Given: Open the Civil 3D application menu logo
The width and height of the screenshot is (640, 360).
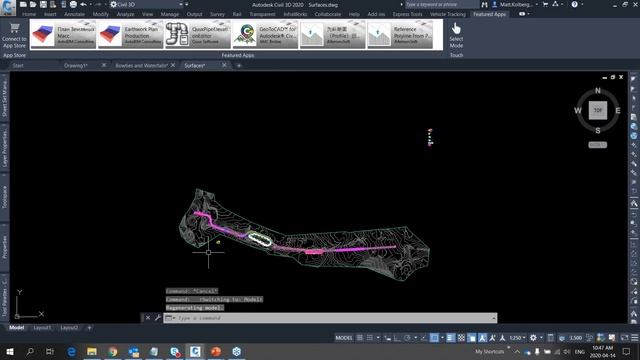Looking at the screenshot, I should (7, 7).
